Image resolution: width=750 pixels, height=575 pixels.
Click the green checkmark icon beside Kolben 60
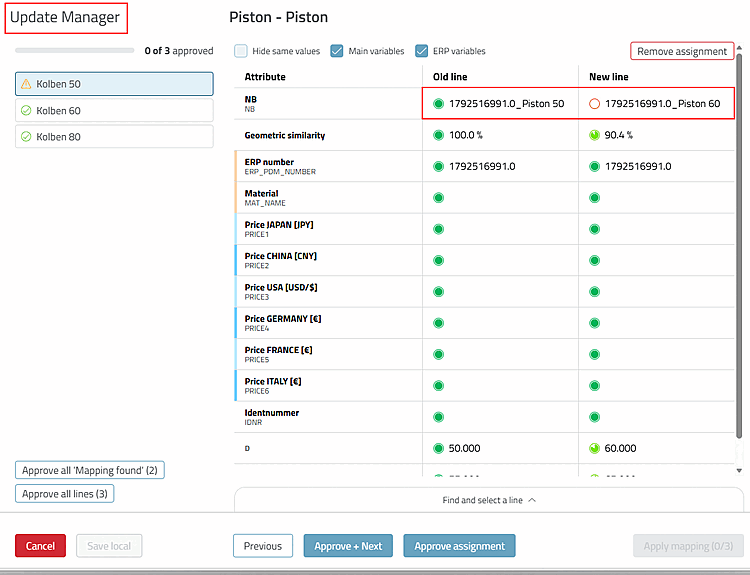pos(26,111)
